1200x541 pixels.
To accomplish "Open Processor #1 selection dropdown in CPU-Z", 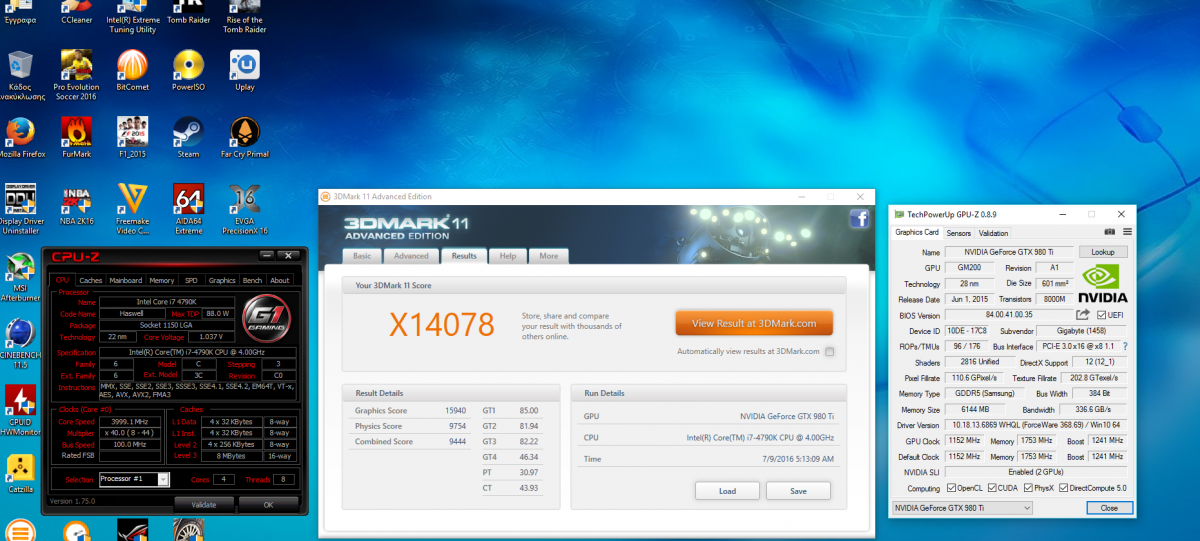I will click(132, 479).
